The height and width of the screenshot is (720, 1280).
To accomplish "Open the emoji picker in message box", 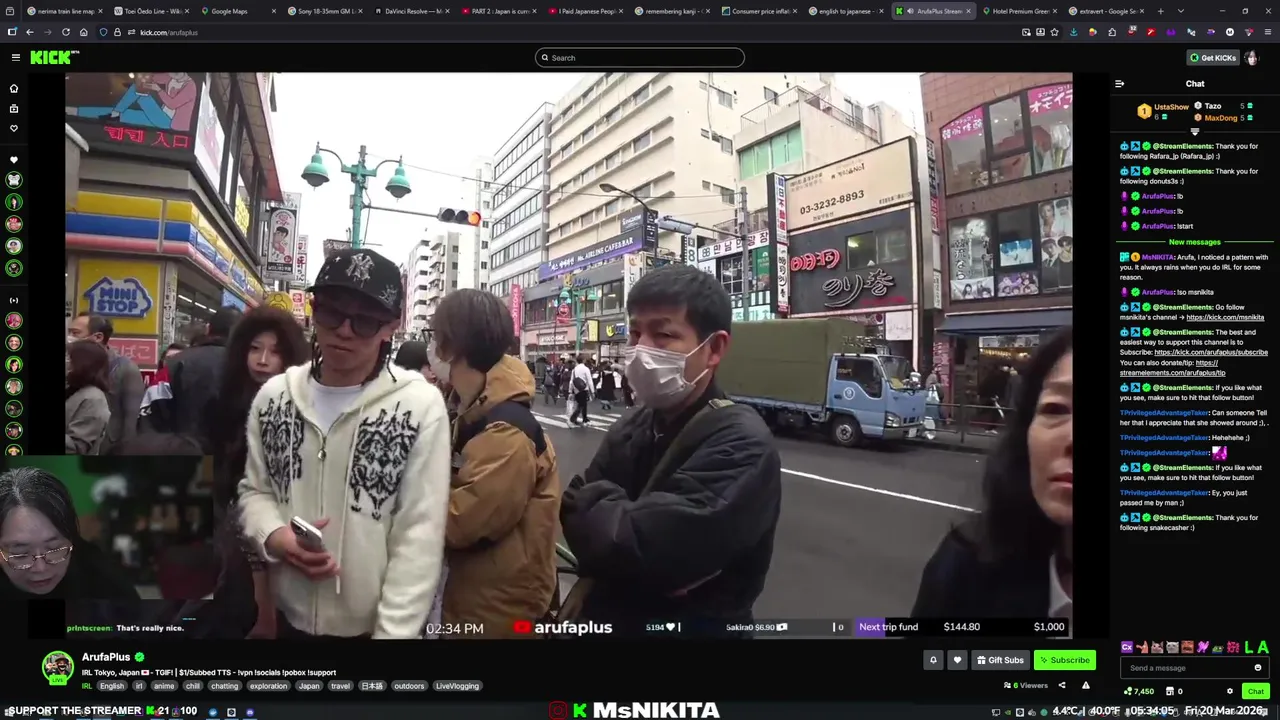I will [x=1258, y=668].
